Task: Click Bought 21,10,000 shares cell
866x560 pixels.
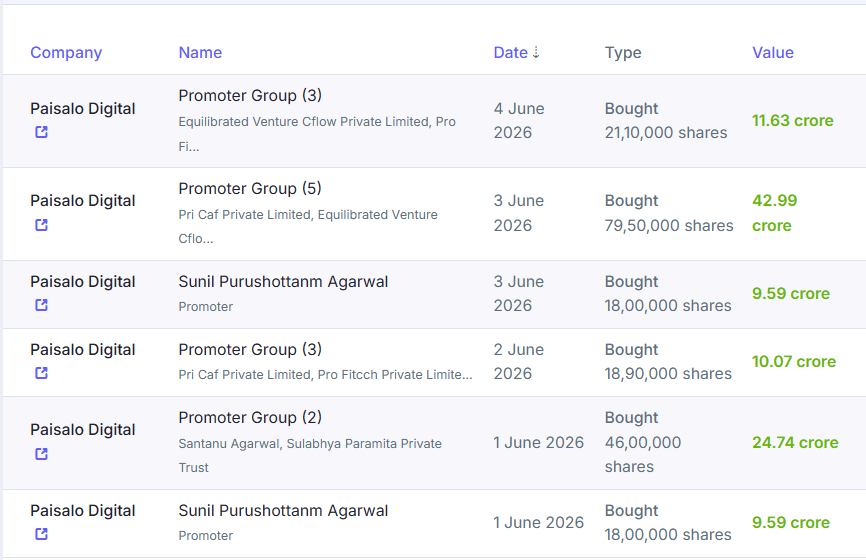Action: pyautogui.click(x=666, y=120)
